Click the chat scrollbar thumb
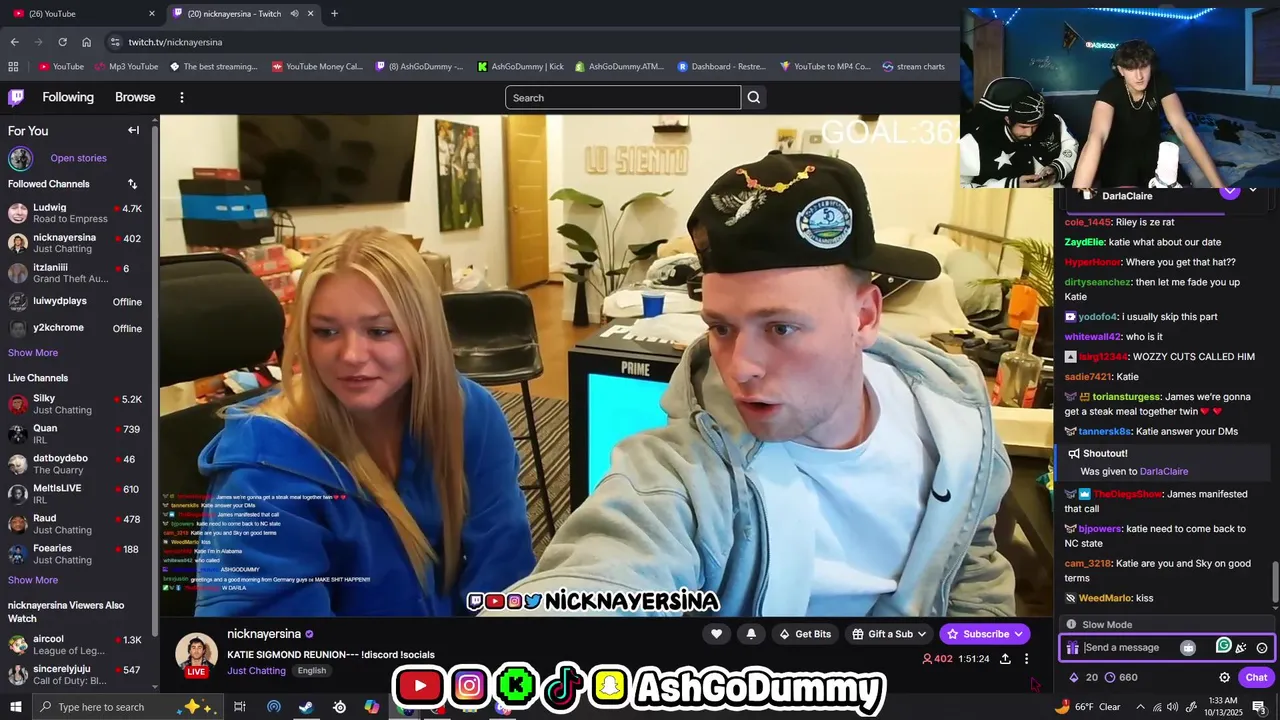Viewport: 1280px width, 720px height. [1275, 581]
